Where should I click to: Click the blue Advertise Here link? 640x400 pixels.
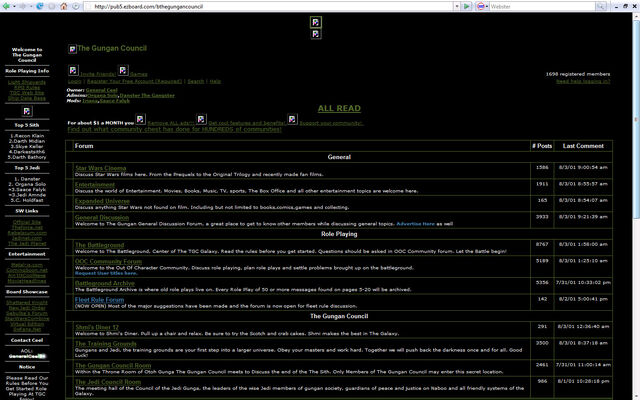tap(415, 224)
